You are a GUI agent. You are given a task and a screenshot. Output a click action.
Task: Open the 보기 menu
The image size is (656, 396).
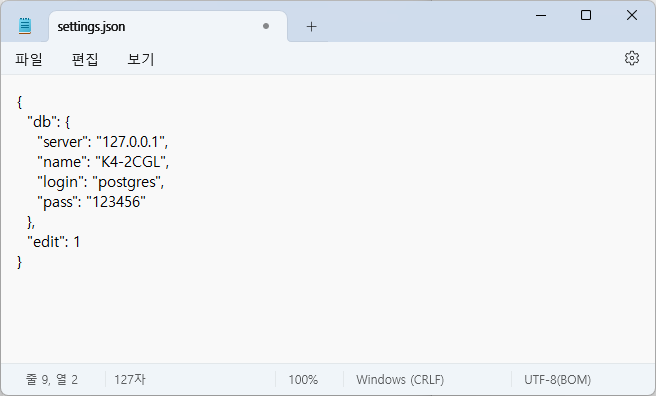[x=141, y=59]
